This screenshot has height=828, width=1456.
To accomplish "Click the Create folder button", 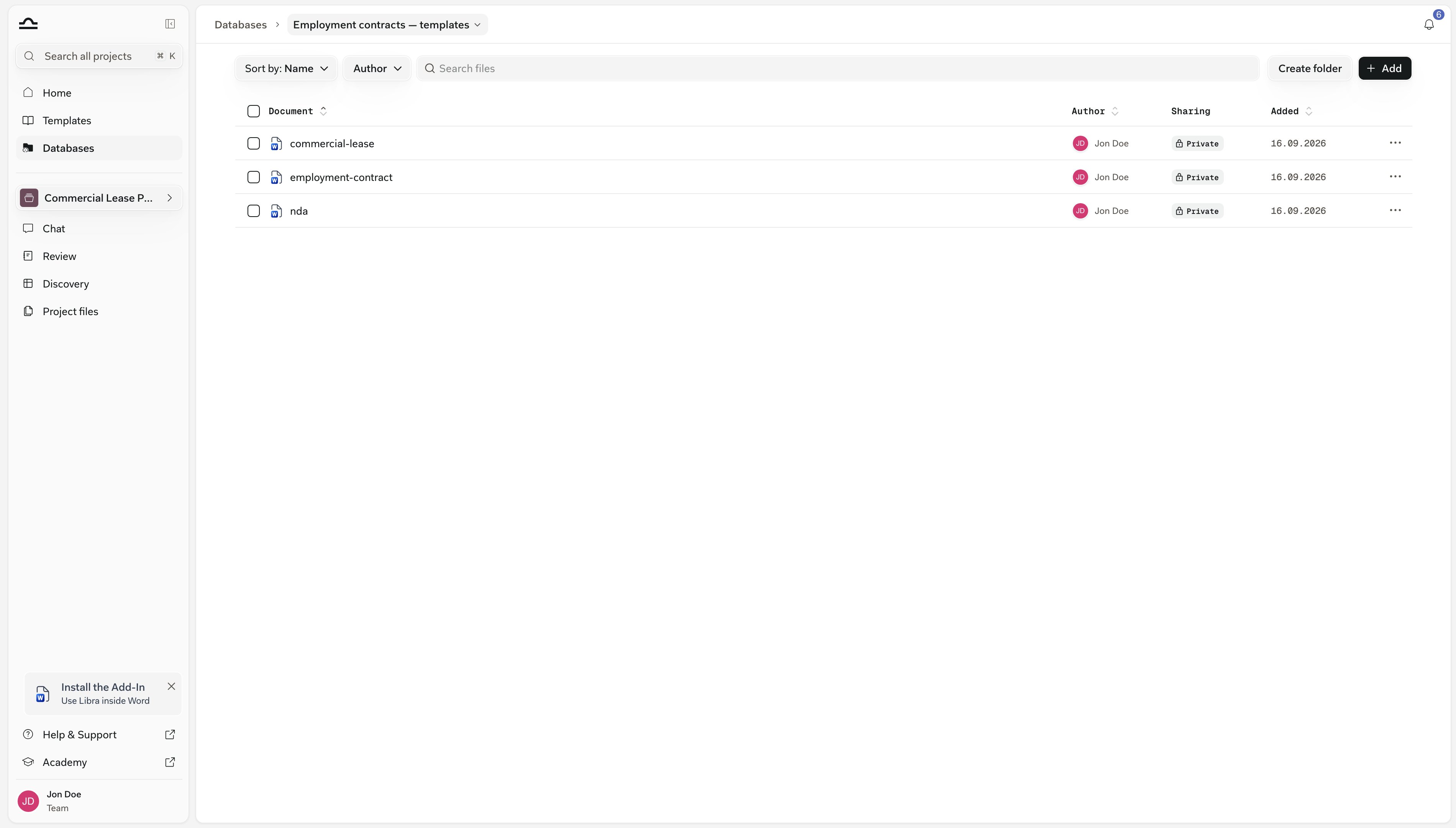I will pyautogui.click(x=1309, y=68).
